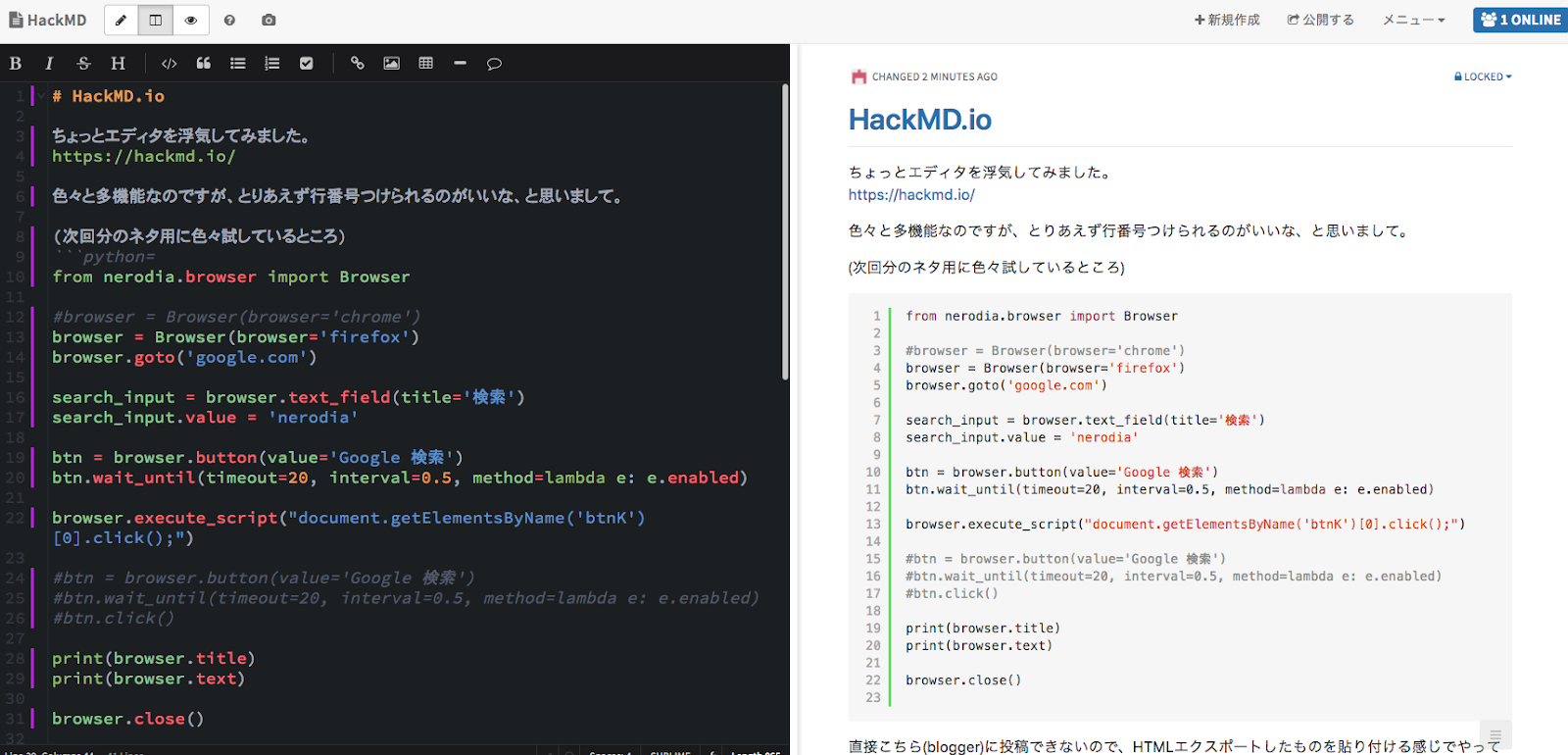Click the https://hackmd.io/ line in editor
The height and width of the screenshot is (755, 1568).
click(x=144, y=156)
